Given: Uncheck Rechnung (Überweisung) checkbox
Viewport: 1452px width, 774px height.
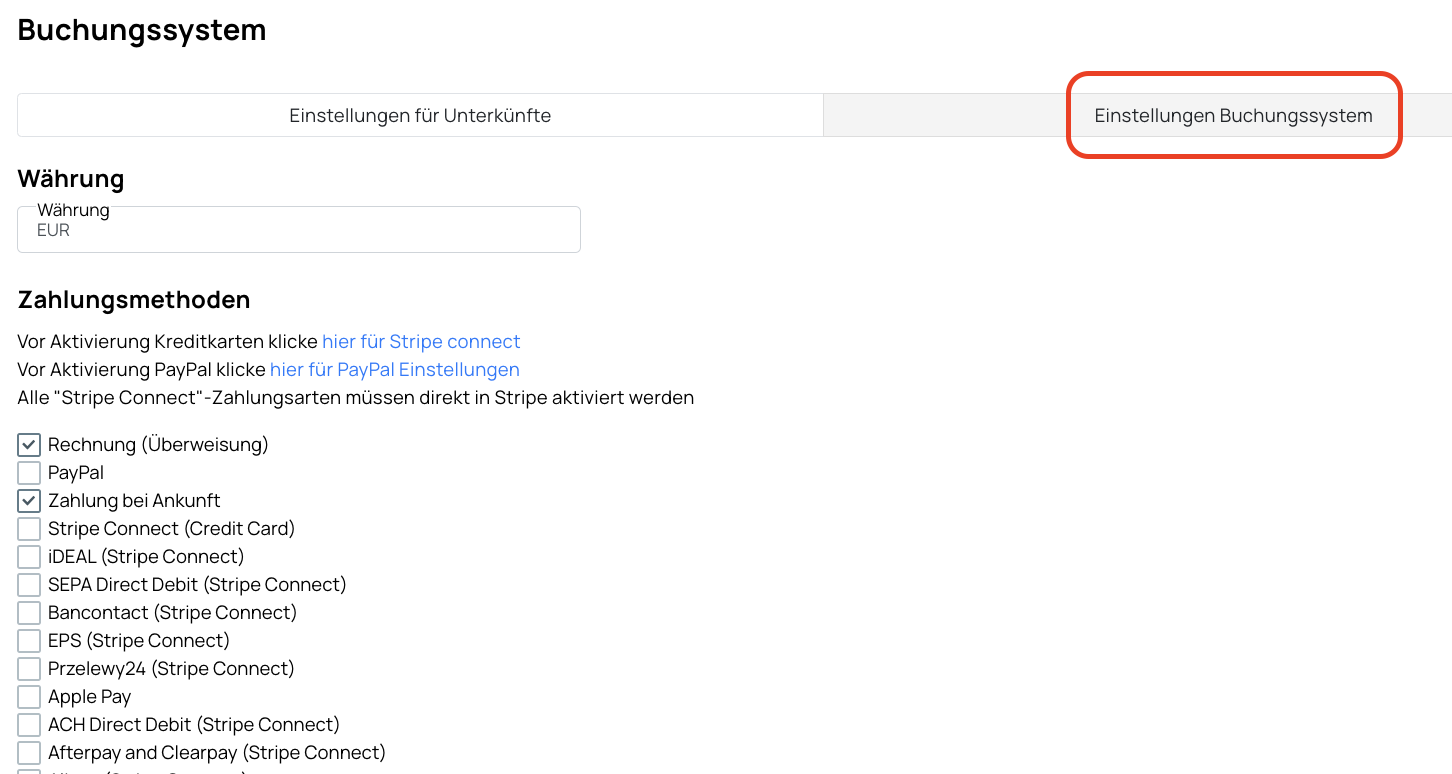Looking at the screenshot, I should pos(29,445).
